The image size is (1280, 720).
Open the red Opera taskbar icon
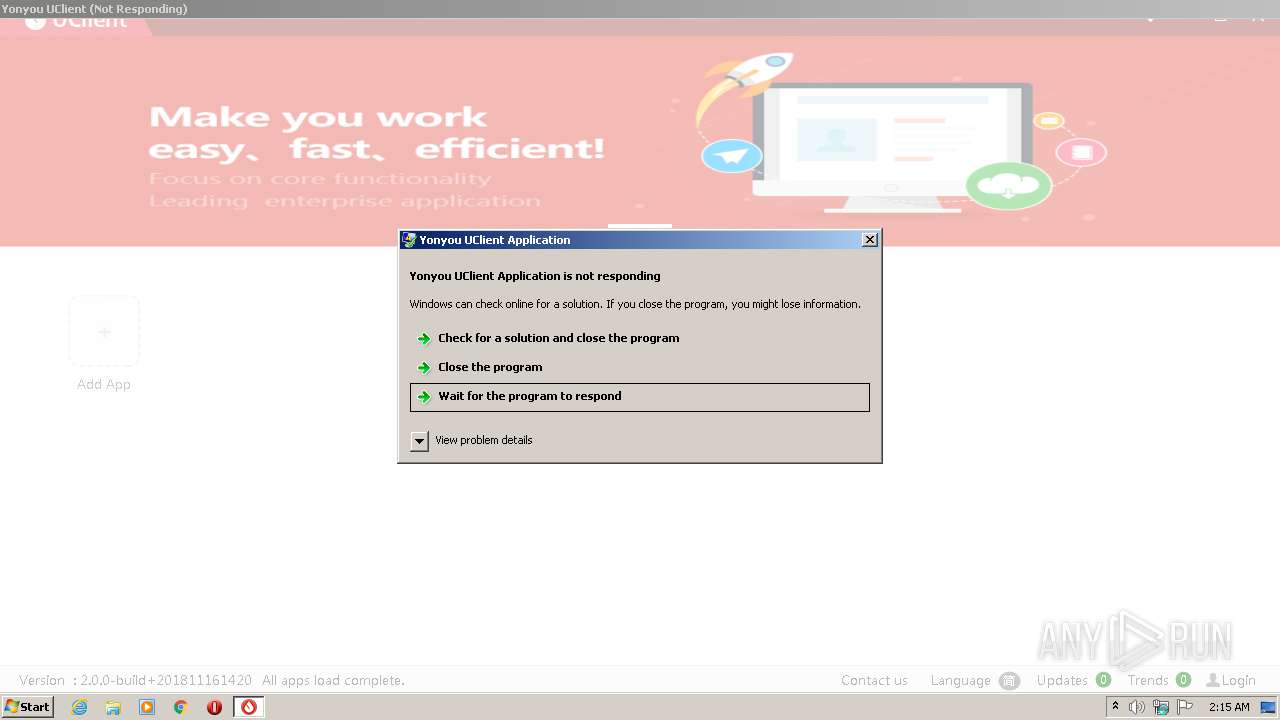click(x=214, y=707)
